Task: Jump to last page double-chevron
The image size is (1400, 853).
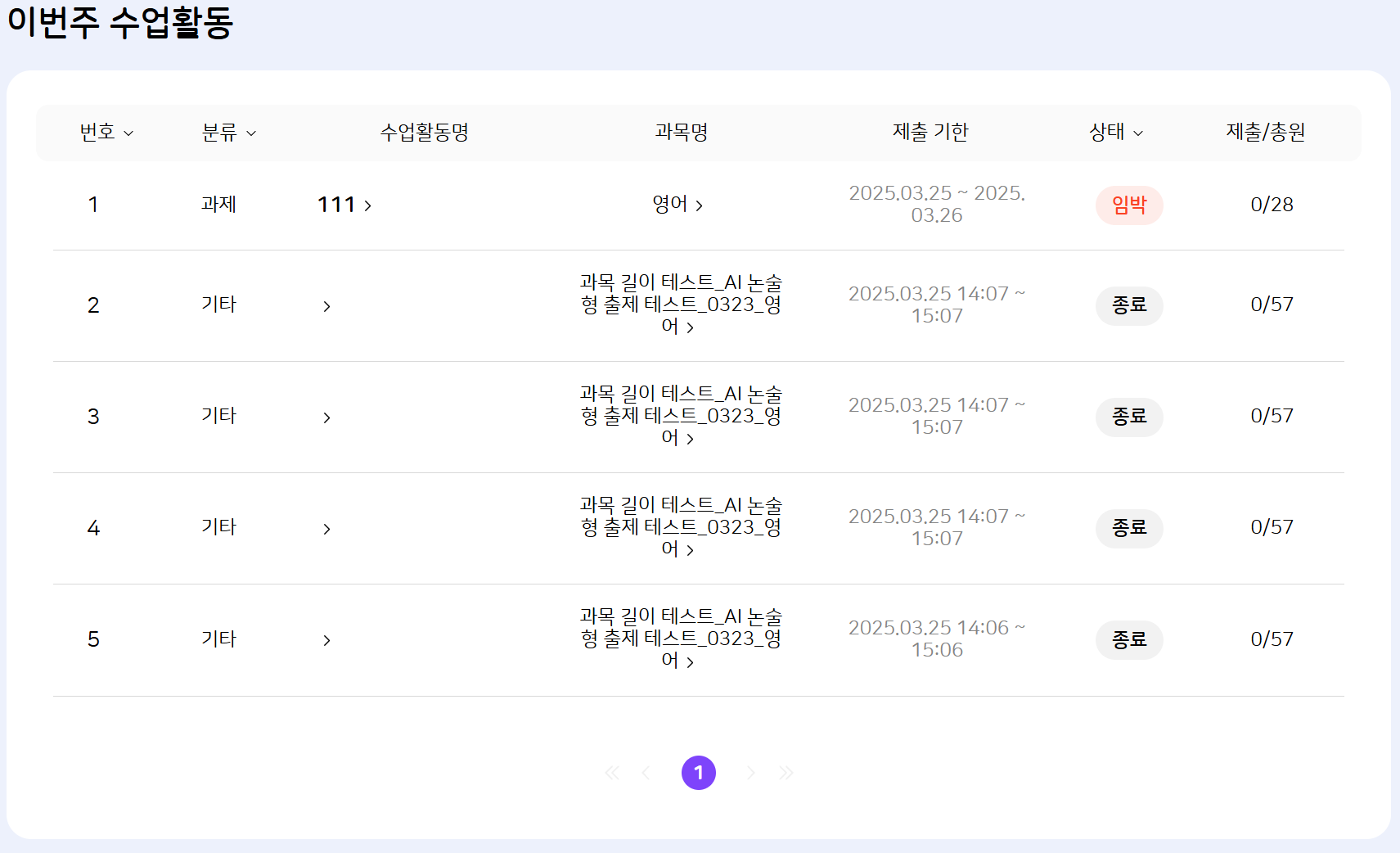Action: point(786,773)
